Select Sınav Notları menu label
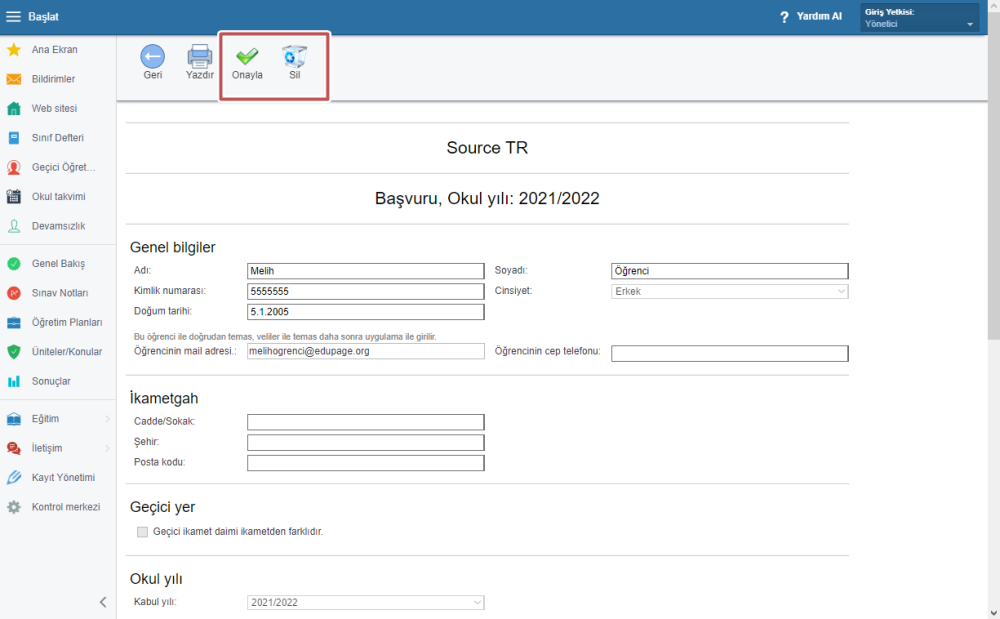This screenshot has height=619, width=1000. coord(60,293)
